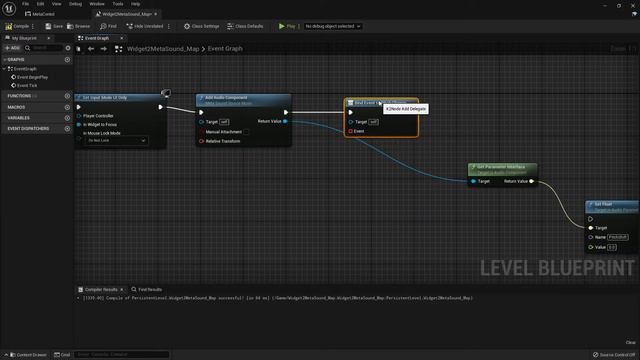
Task: Start Play in editor
Action: (287, 26)
